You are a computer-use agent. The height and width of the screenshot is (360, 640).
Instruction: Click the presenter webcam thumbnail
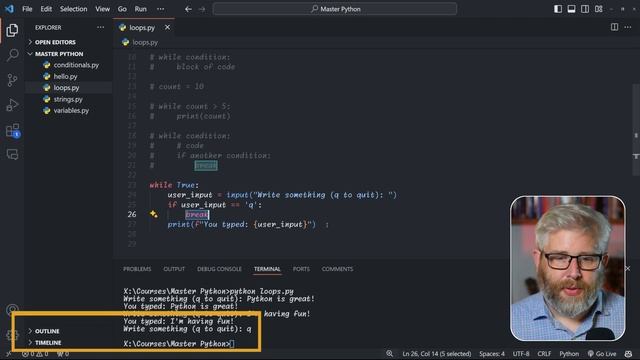(567, 268)
